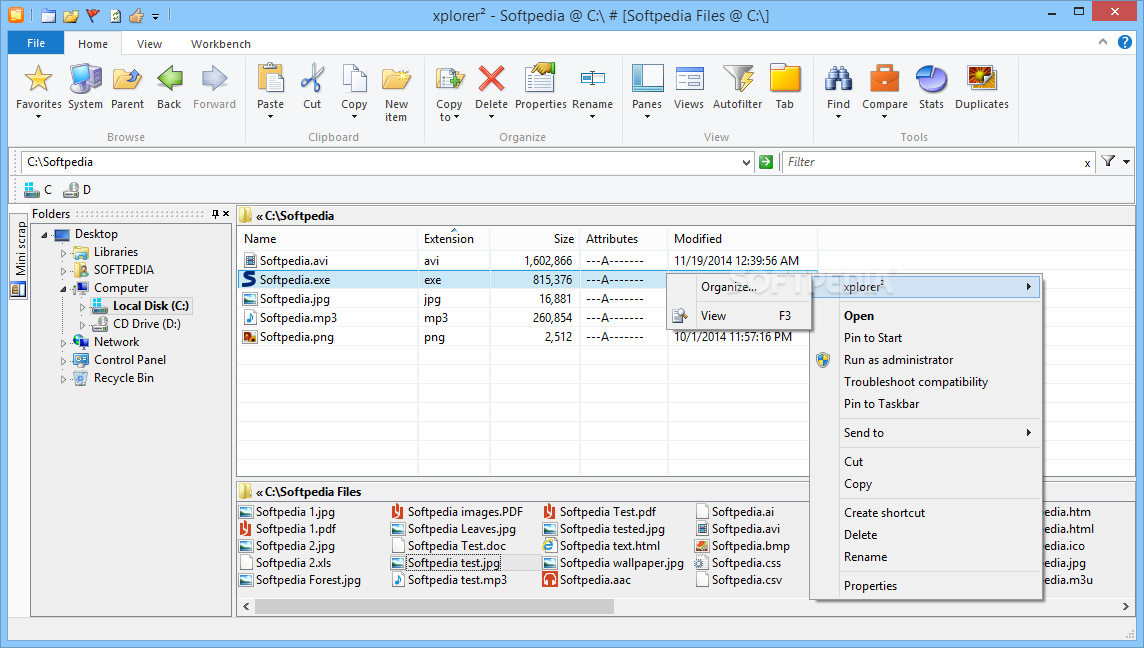Expand the SOFTPEDIA tree node
The height and width of the screenshot is (648, 1144).
[63, 271]
